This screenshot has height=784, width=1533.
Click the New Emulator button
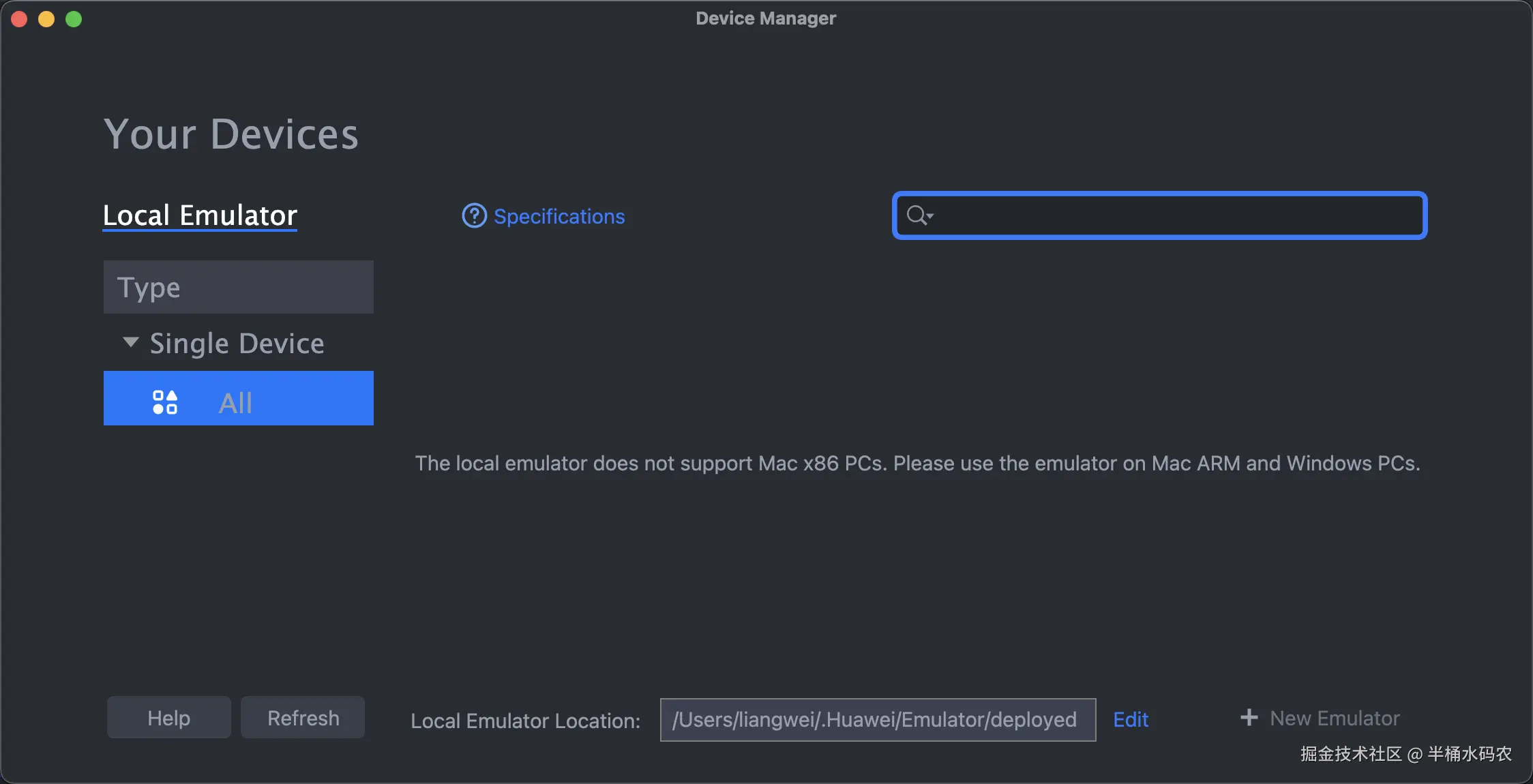1334,718
